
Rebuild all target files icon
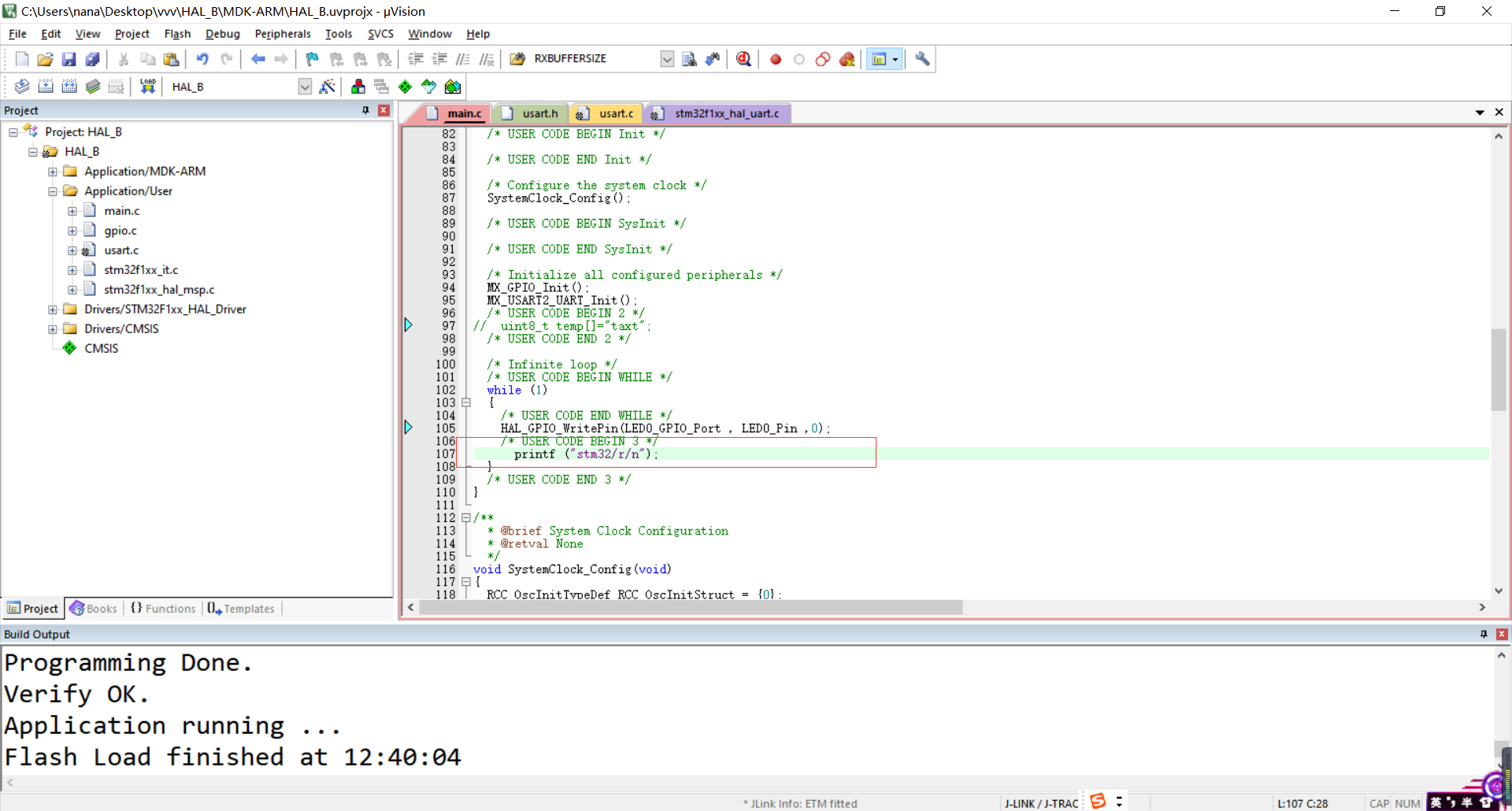69,87
